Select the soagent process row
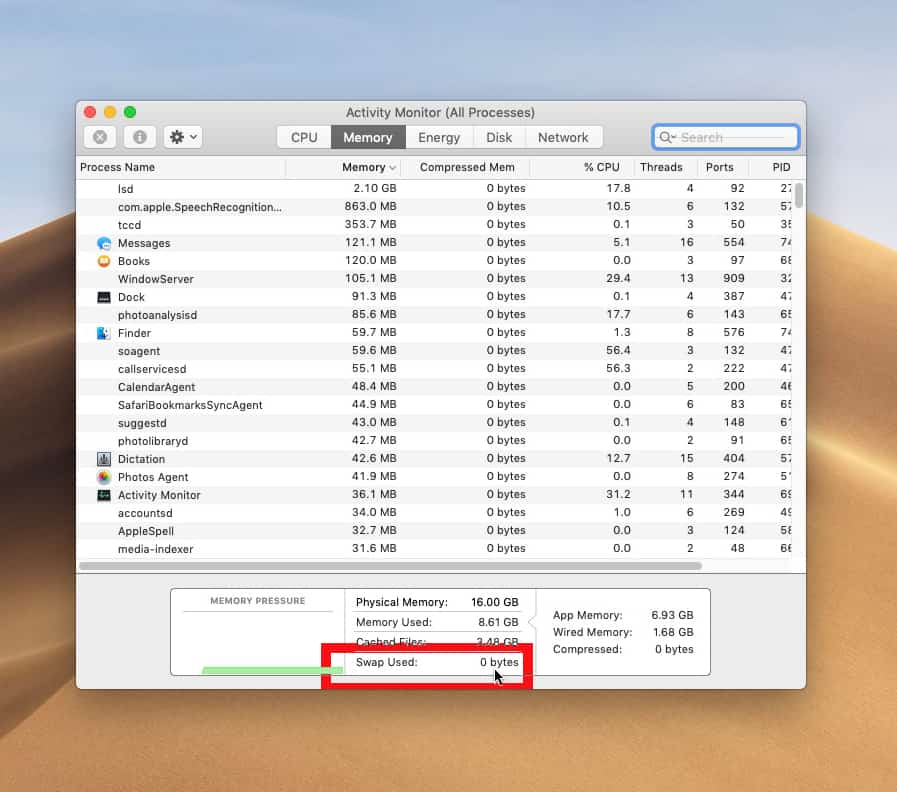Viewport: 897px width, 792px height. click(435, 351)
